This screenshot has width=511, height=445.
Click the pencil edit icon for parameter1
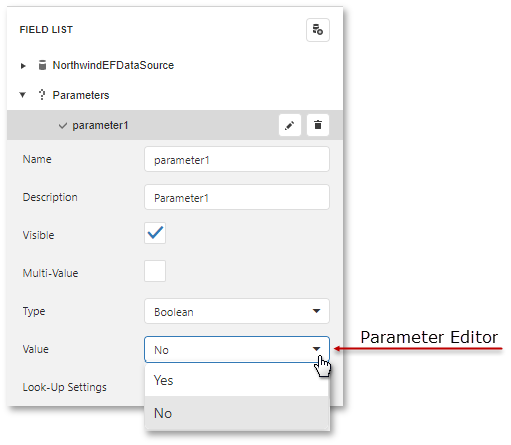[290, 125]
